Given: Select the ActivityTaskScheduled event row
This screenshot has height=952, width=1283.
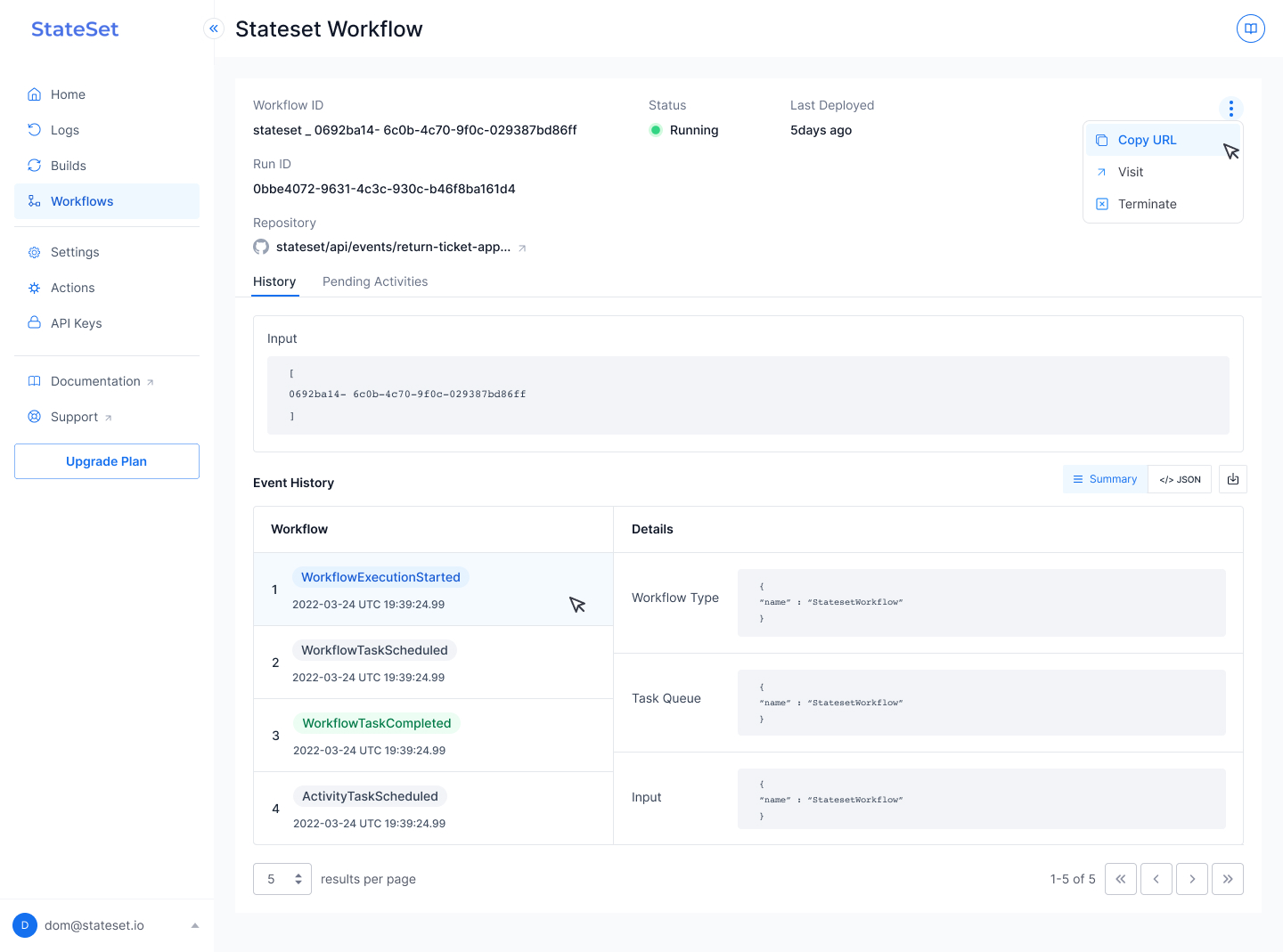Looking at the screenshot, I should pyautogui.click(x=433, y=809).
